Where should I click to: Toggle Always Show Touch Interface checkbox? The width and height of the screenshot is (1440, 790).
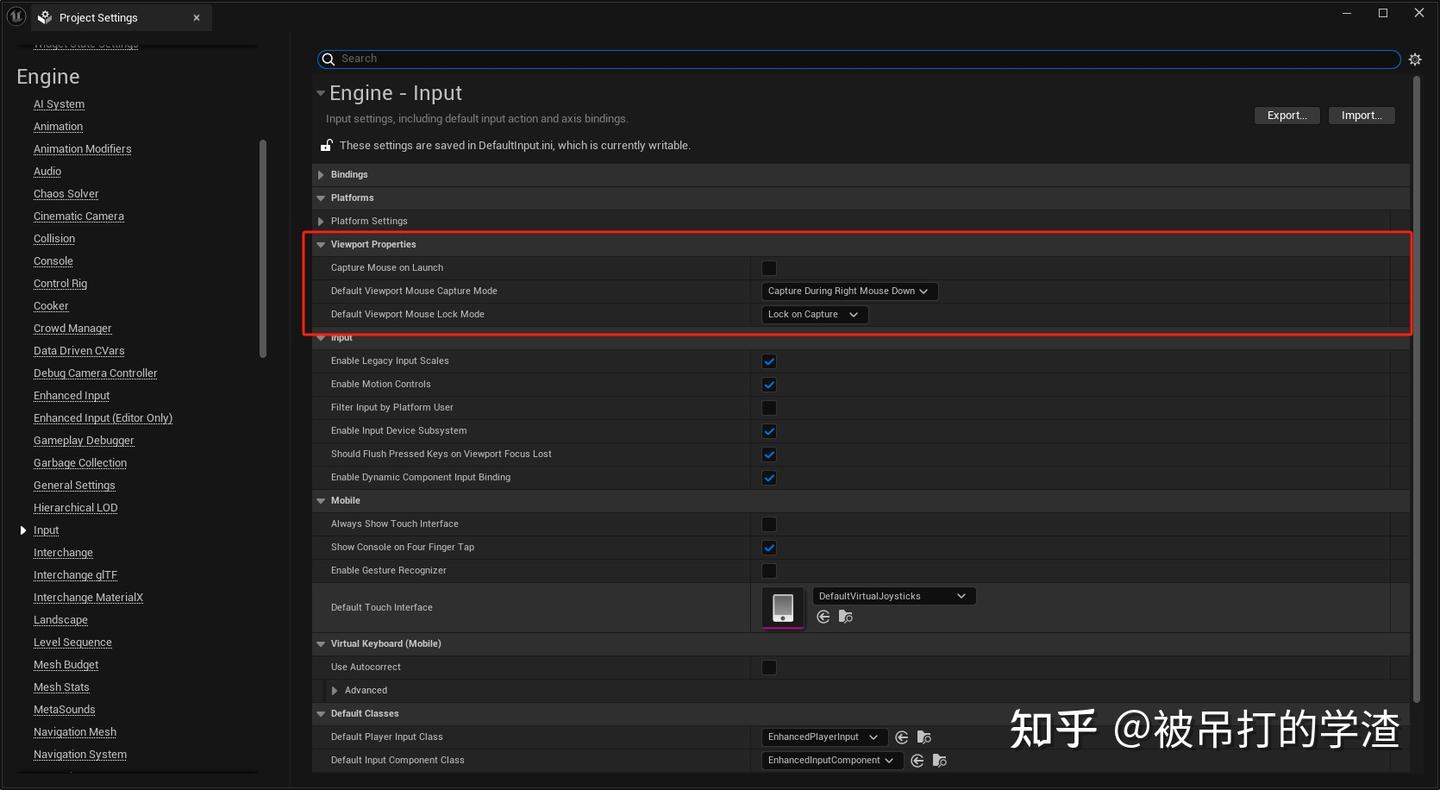(769, 524)
